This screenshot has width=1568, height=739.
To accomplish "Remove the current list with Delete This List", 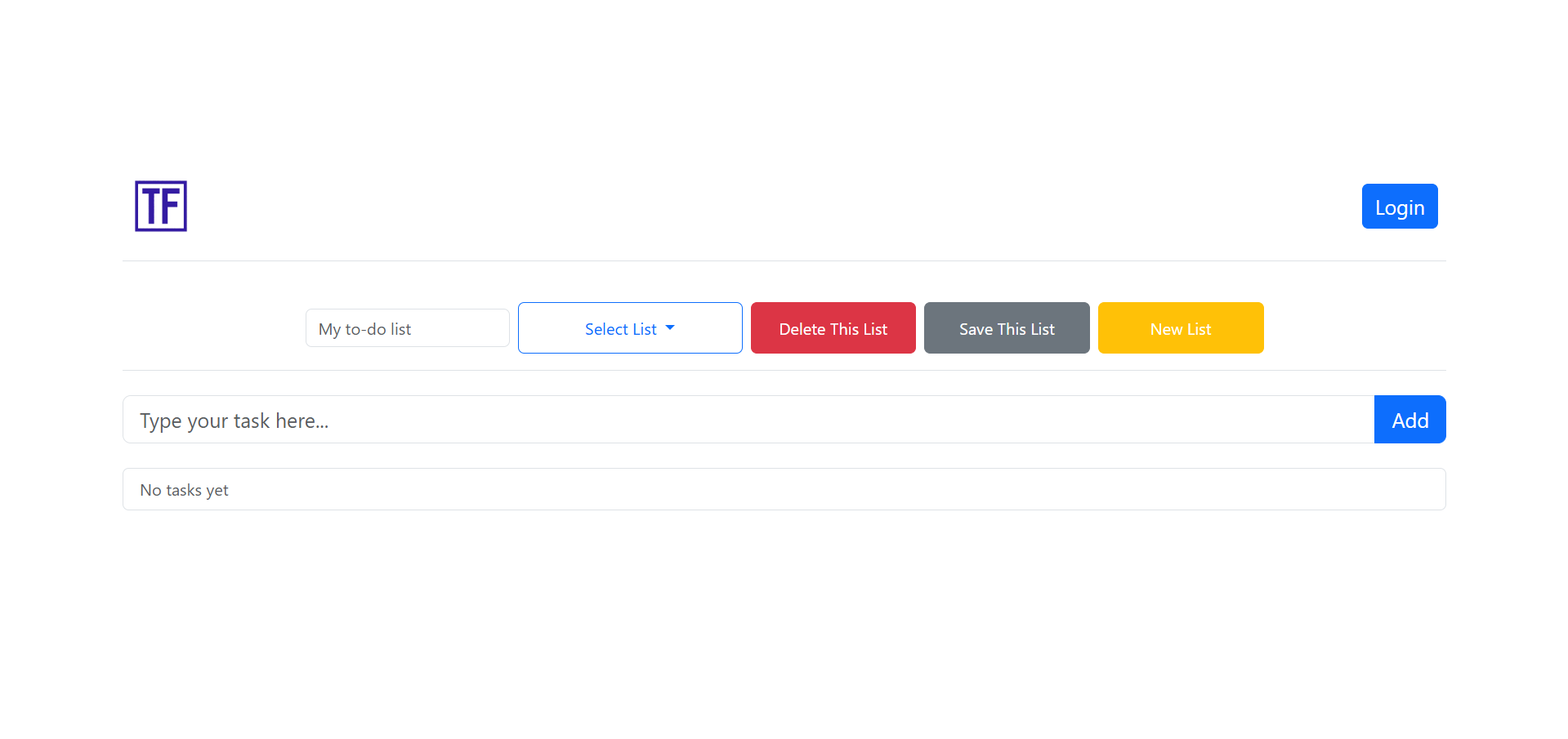I will point(833,328).
